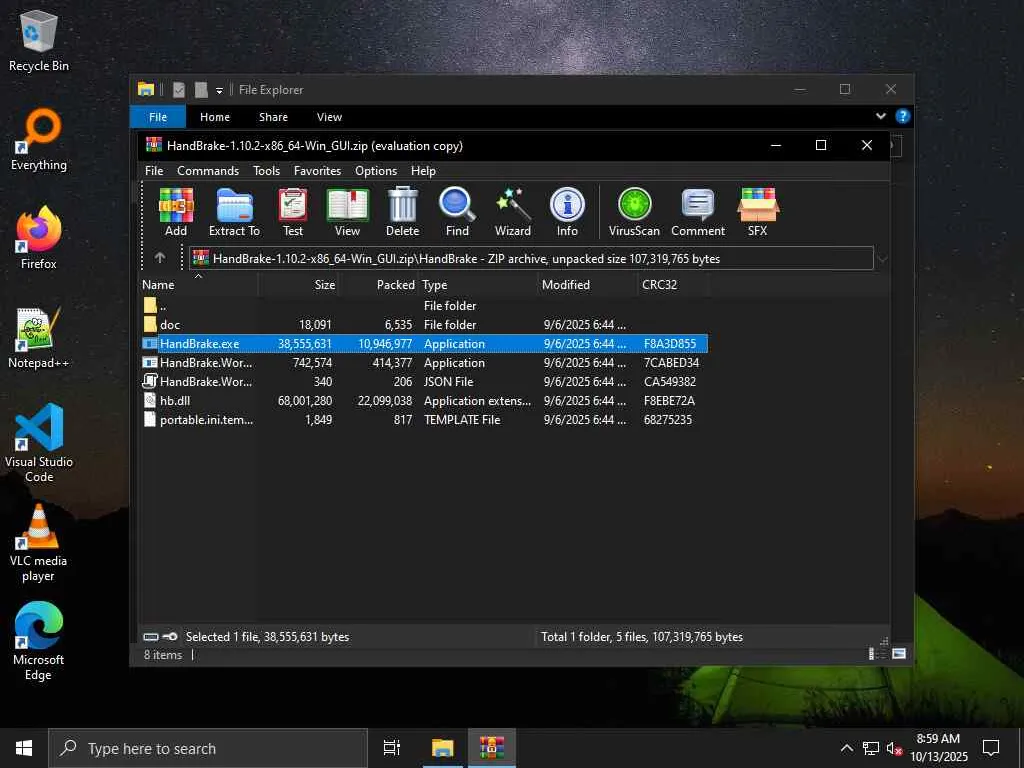Click the WinRAR taskbar button
This screenshot has height=768, width=1024.
[x=492, y=748]
